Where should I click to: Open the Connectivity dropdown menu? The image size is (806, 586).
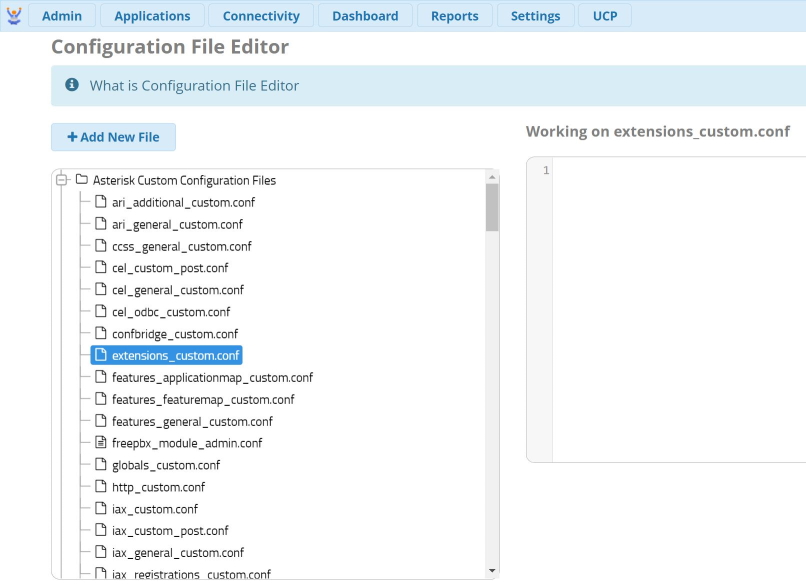point(261,16)
